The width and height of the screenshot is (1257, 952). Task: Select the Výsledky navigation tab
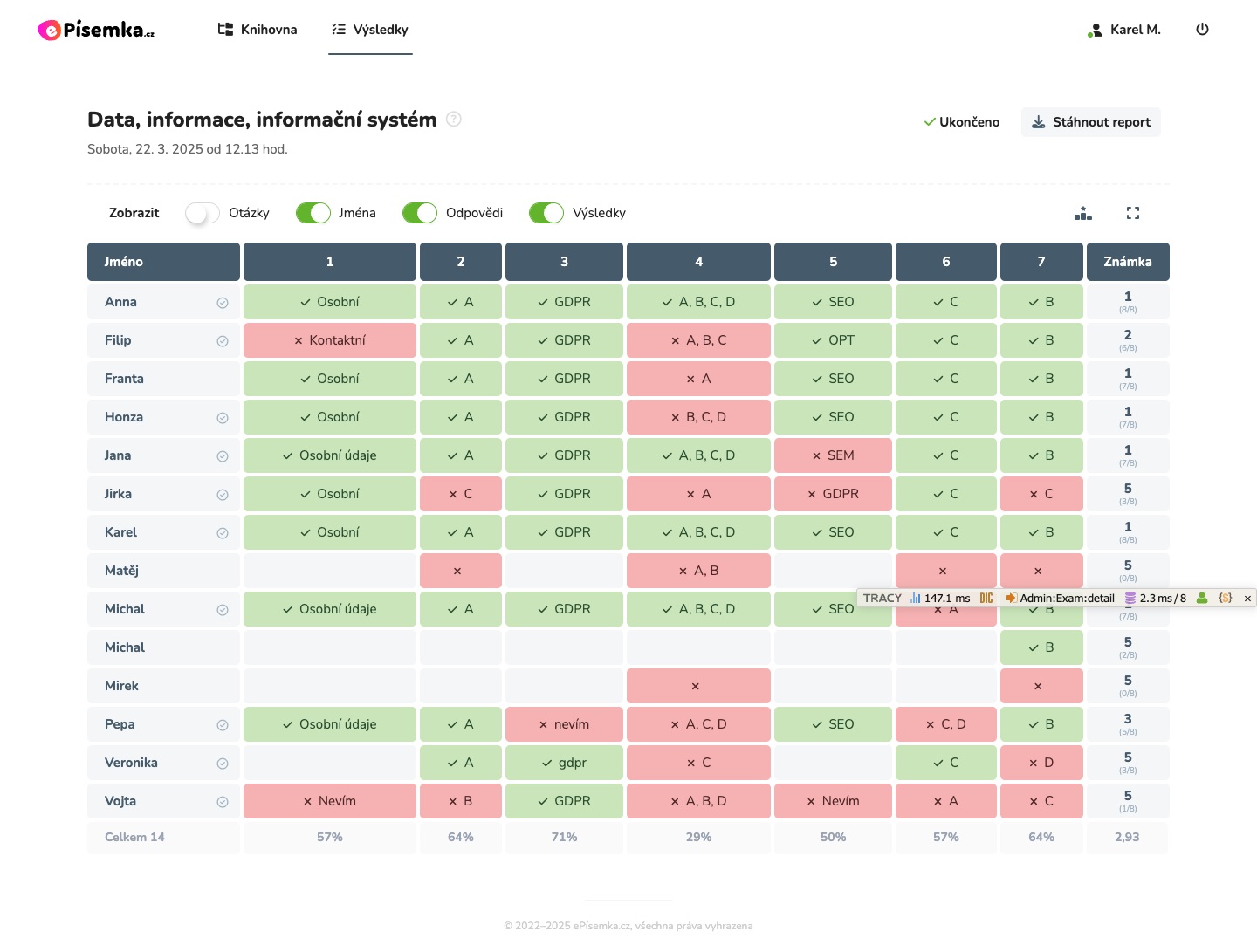370,30
